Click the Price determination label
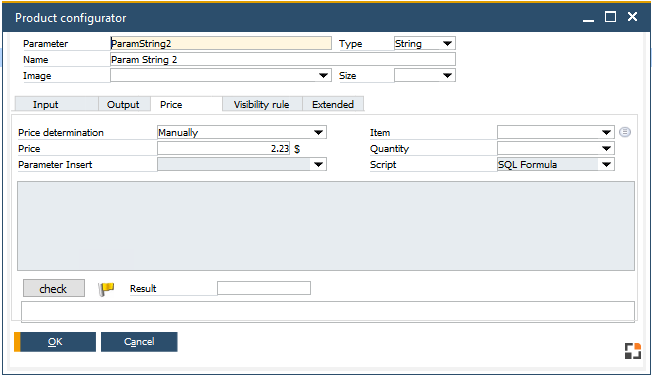The width and height of the screenshot is (652, 377). 61,133
